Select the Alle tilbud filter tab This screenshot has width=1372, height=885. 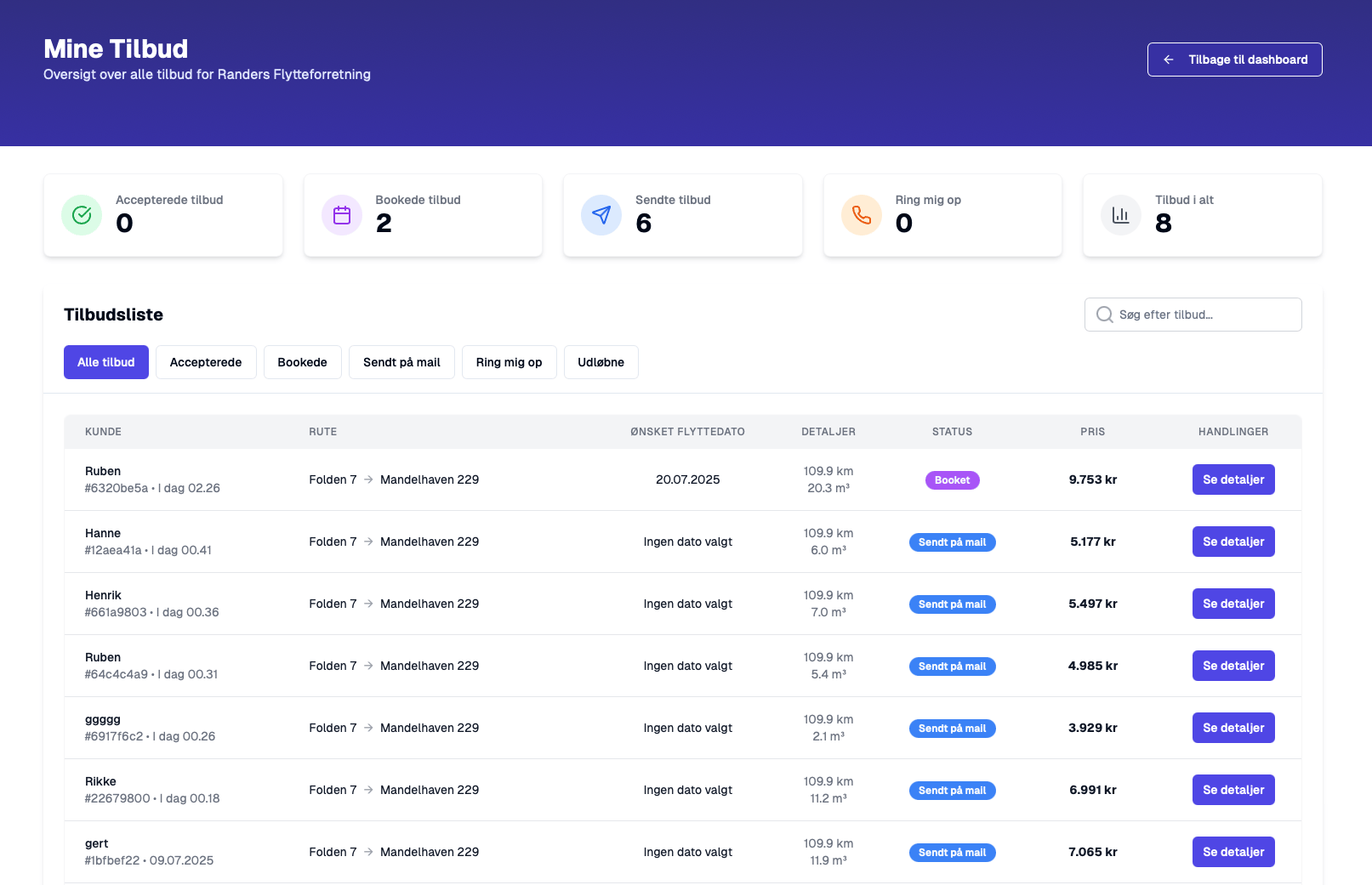point(106,362)
